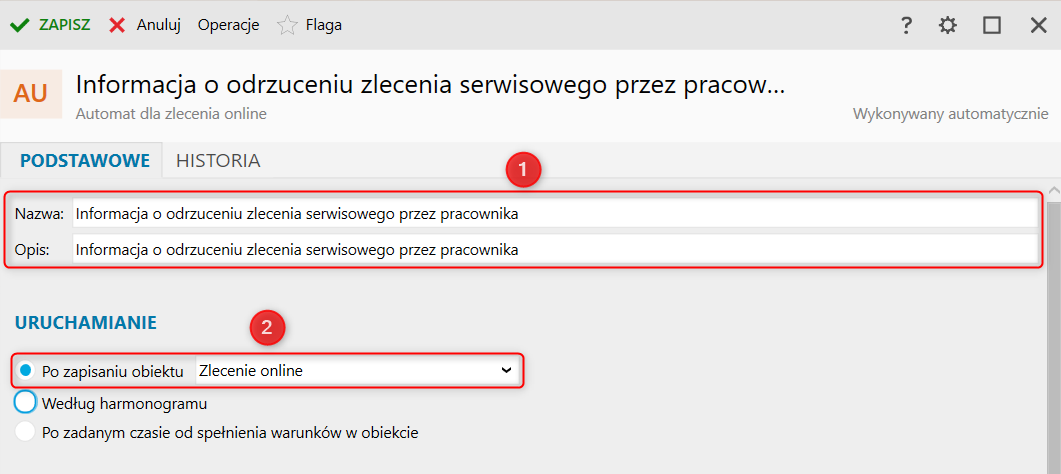
Task: Click the vertical scrollbar on the right
Action: (1053, 330)
